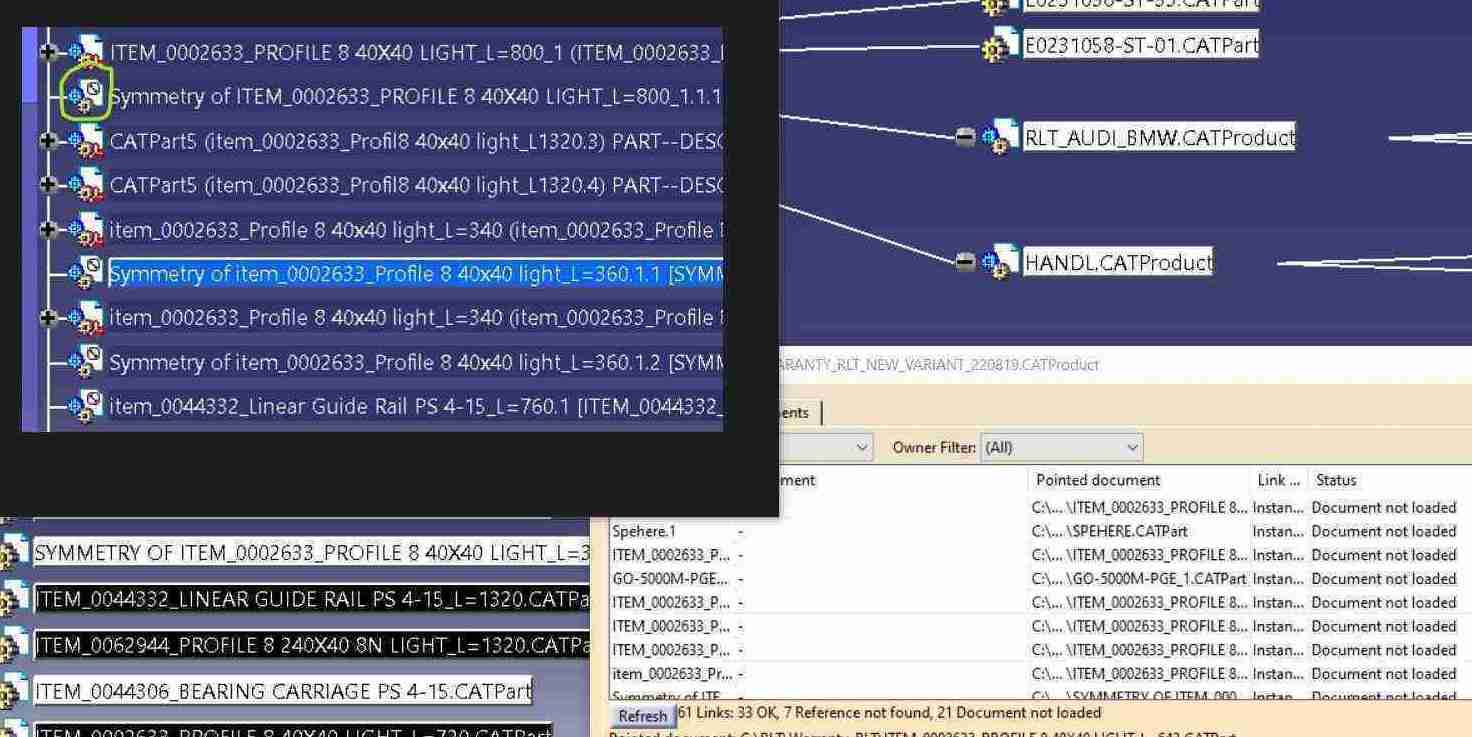Sort by the Pointed document column header
The width and height of the screenshot is (1472, 737).
point(1097,480)
